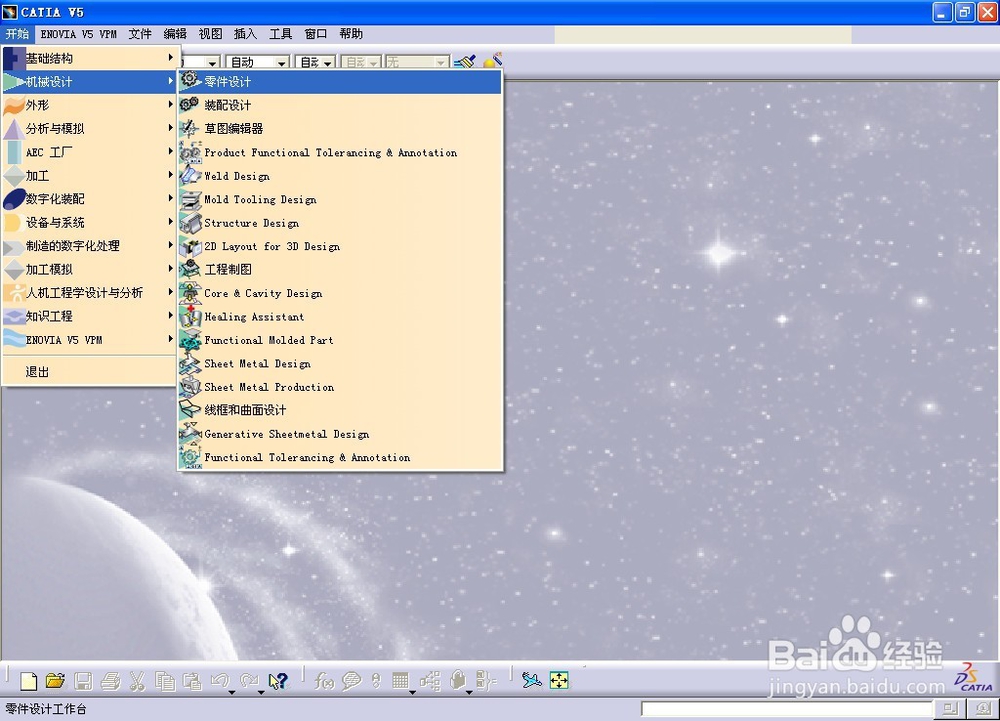
Task: Open dropdown arrow beside Design Table icon
Action: (x=413, y=692)
